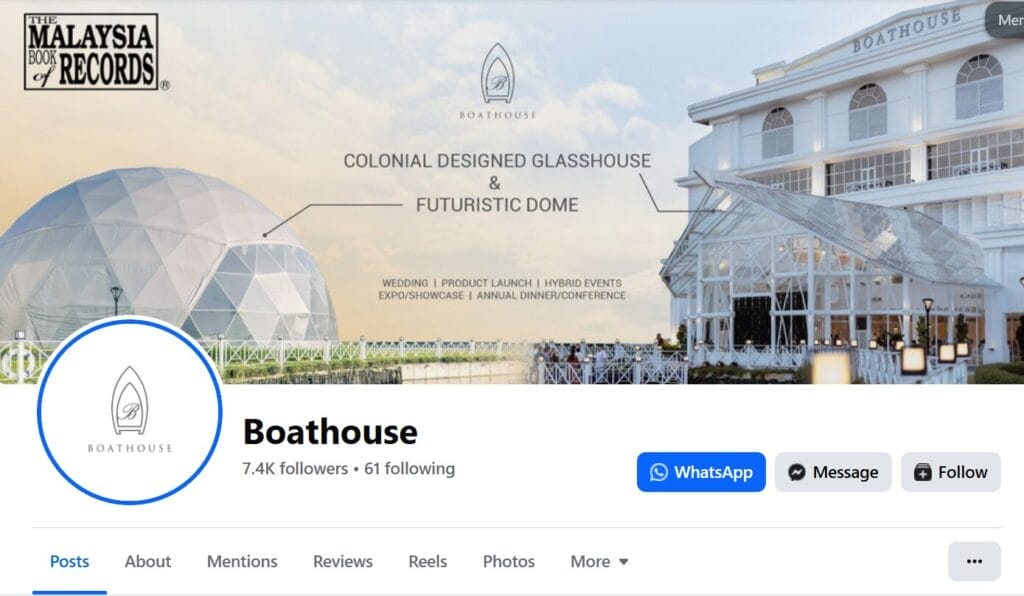Expand the More dropdown arrow
This screenshot has width=1024, height=596.
tap(624, 561)
